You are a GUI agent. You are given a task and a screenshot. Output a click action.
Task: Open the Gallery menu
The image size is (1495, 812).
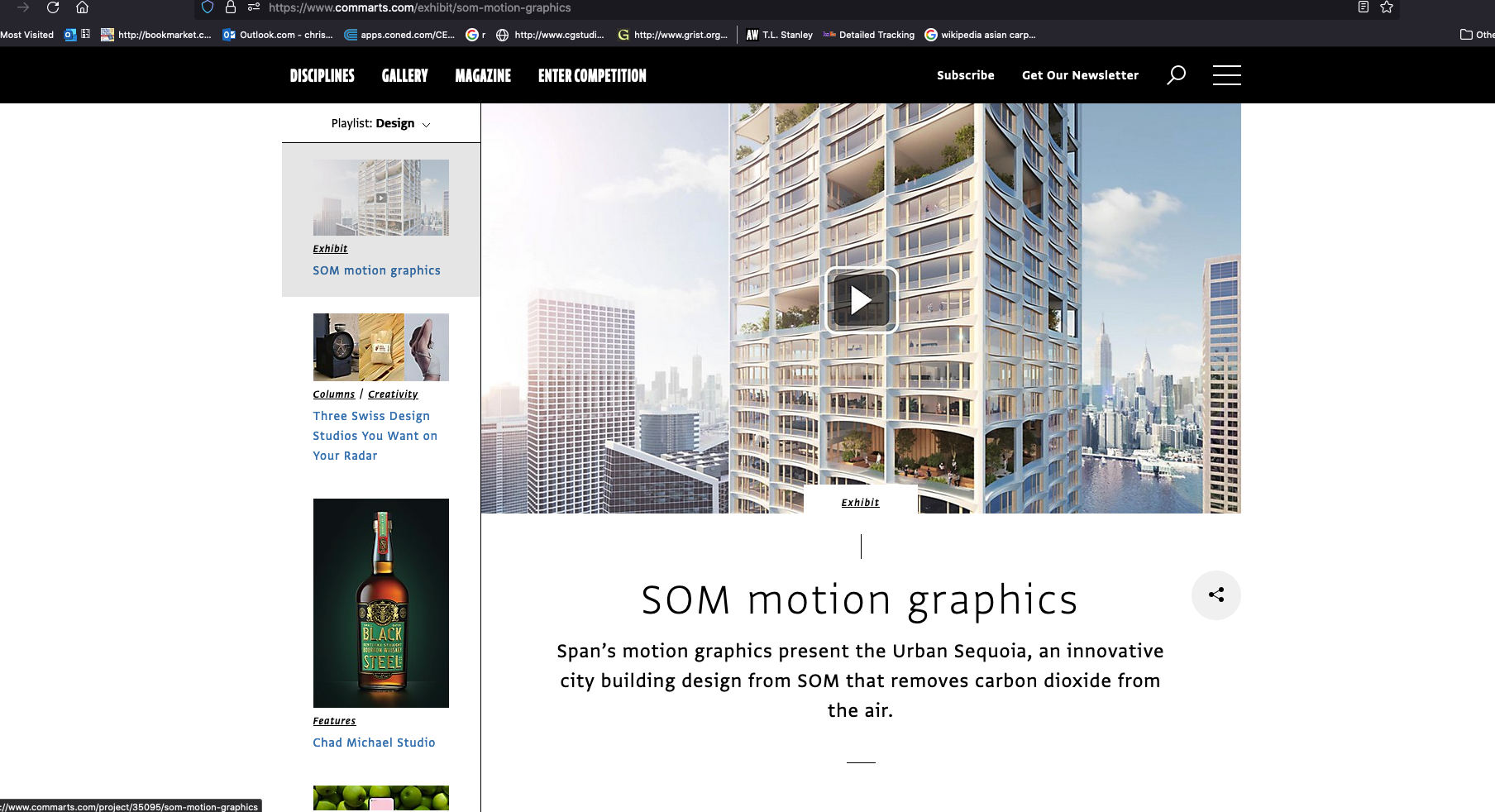coord(404,75)
